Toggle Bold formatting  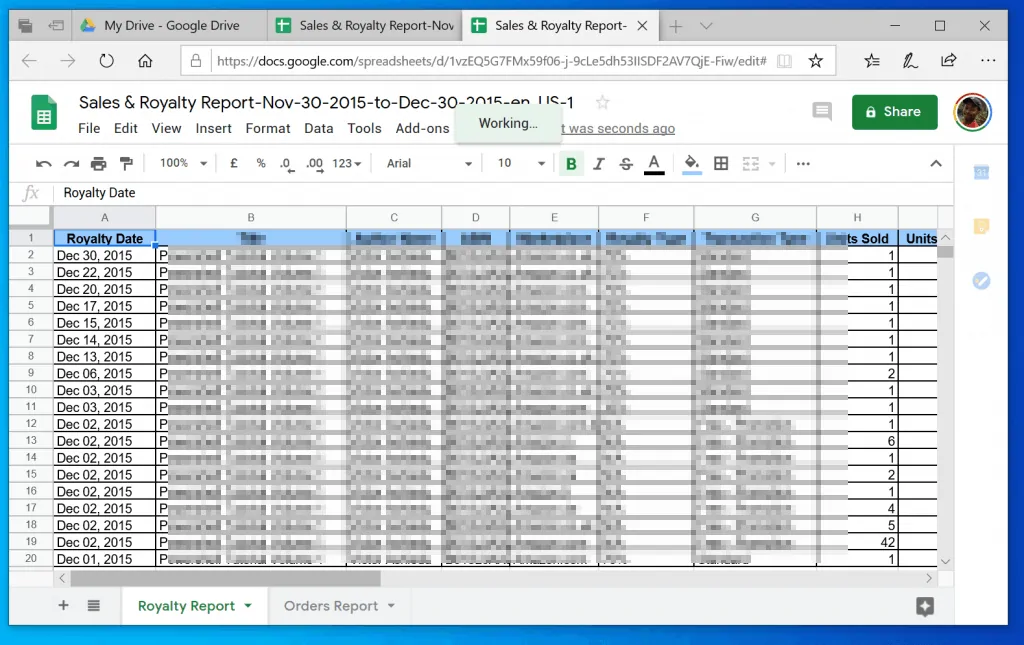click(571, 163)
